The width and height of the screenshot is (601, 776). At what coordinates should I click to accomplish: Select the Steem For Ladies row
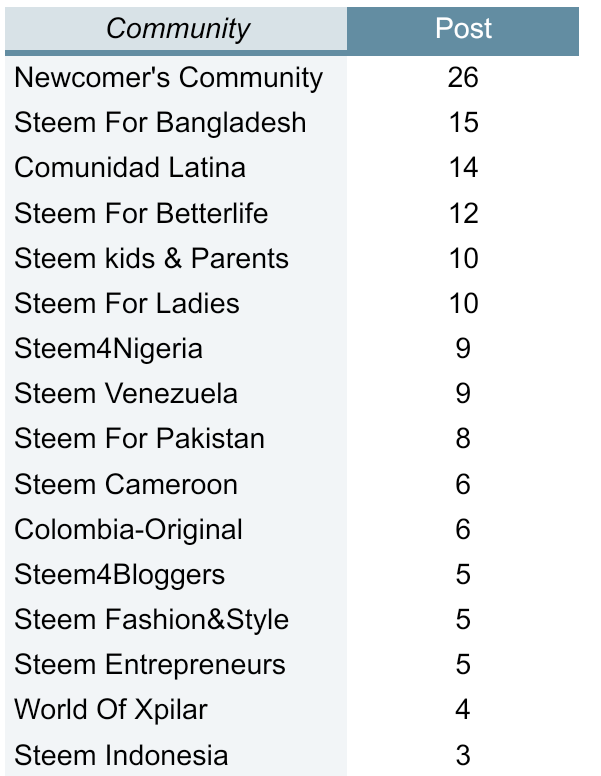(292, 303)
